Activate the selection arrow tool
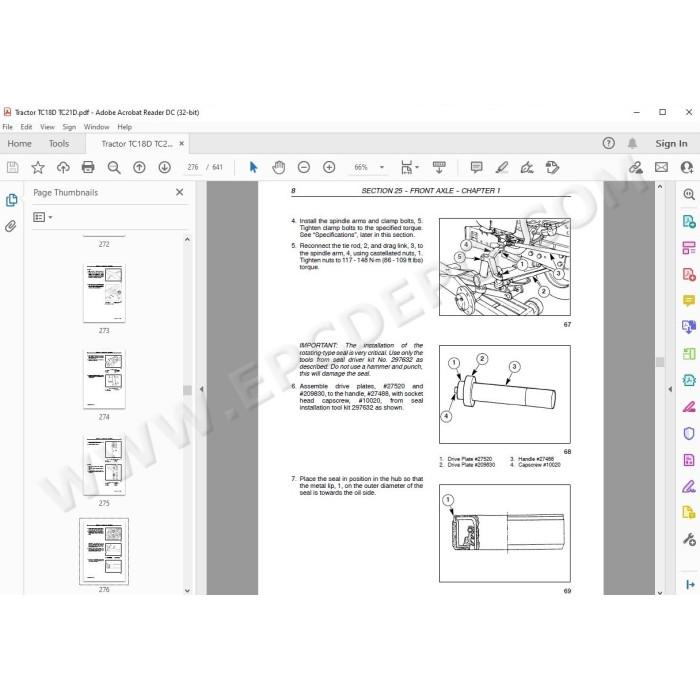This screenshot has width=700, height=700. pos(253,167)
